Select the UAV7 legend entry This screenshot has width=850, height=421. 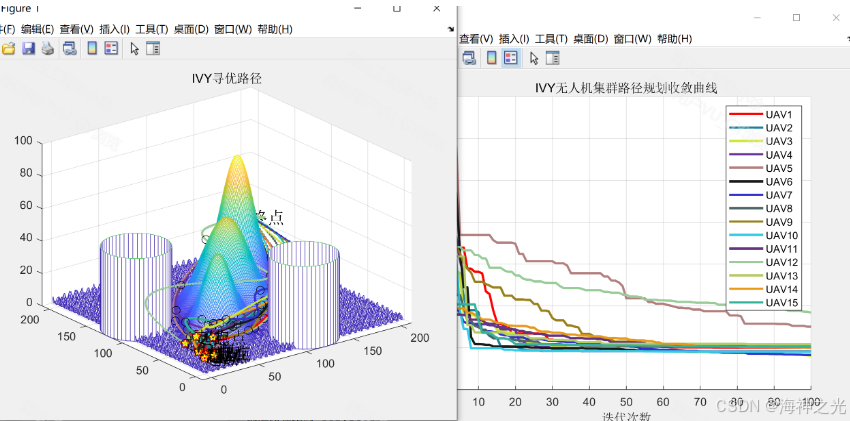point(761,195)
